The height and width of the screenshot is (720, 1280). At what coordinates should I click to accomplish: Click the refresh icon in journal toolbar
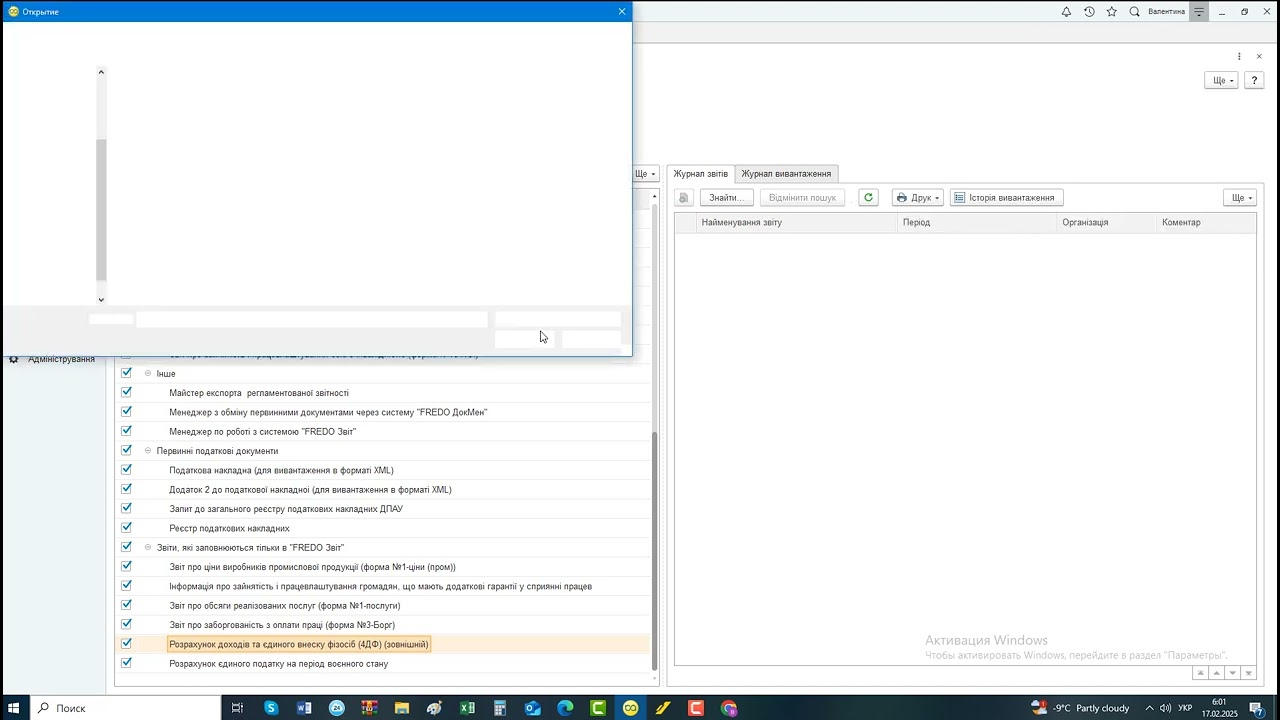tap(868, 198)
